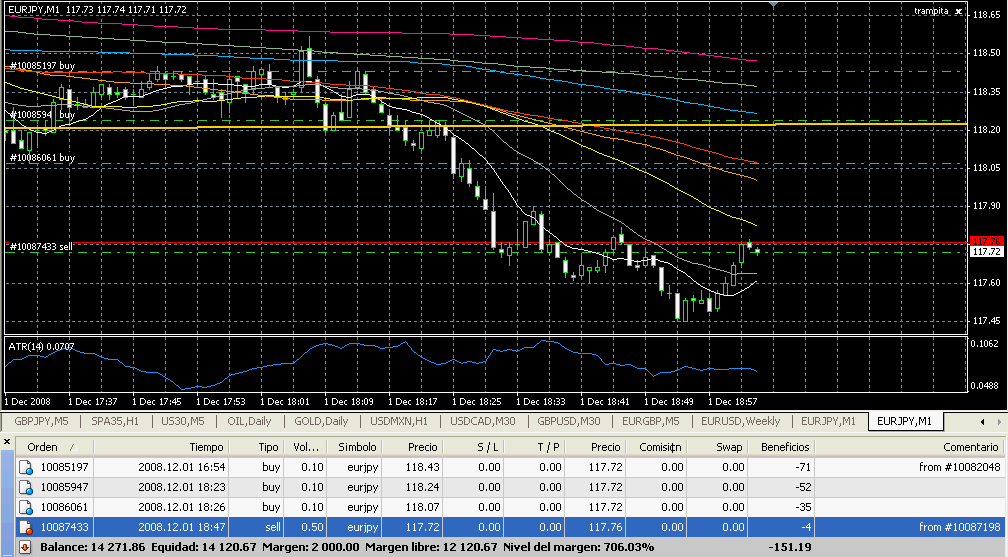Click the time 2008.12.01 18:23
Screen dimensions: 1008x557
[x=181, y=487]
